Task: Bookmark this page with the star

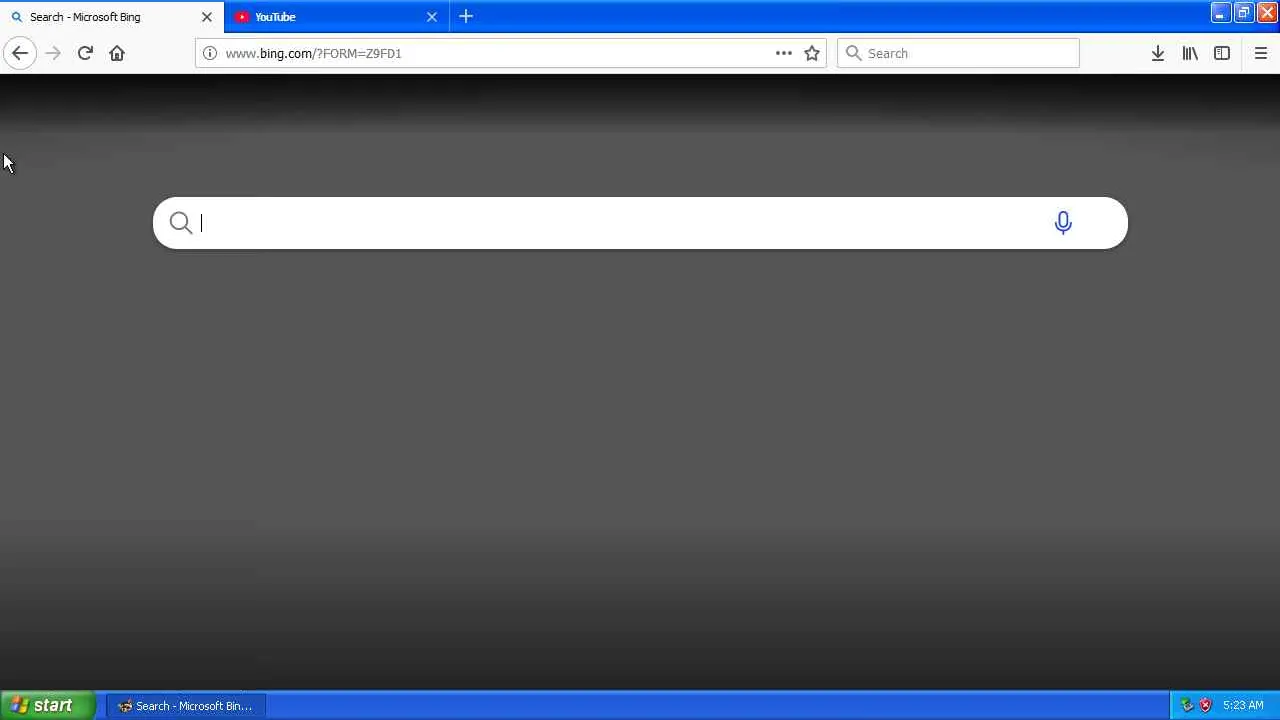Action: [812, 53]
